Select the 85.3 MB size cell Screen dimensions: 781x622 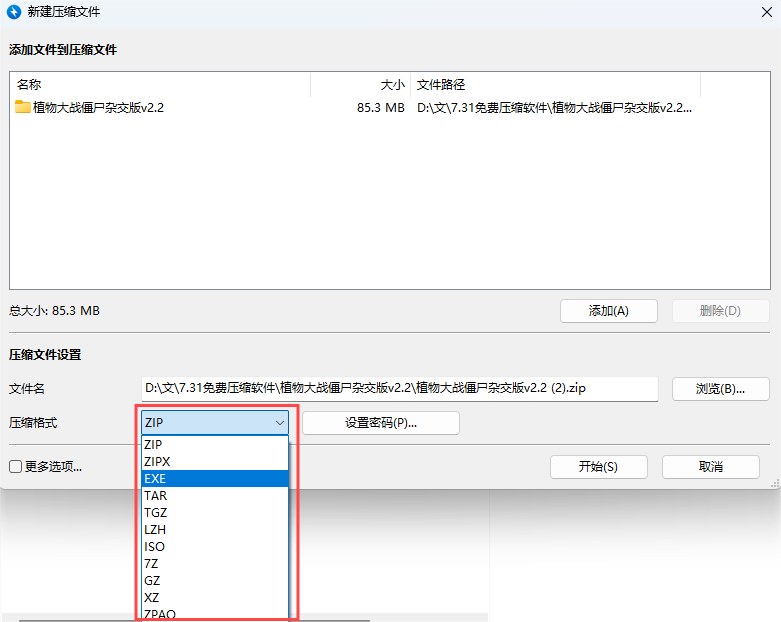point(381,108)
